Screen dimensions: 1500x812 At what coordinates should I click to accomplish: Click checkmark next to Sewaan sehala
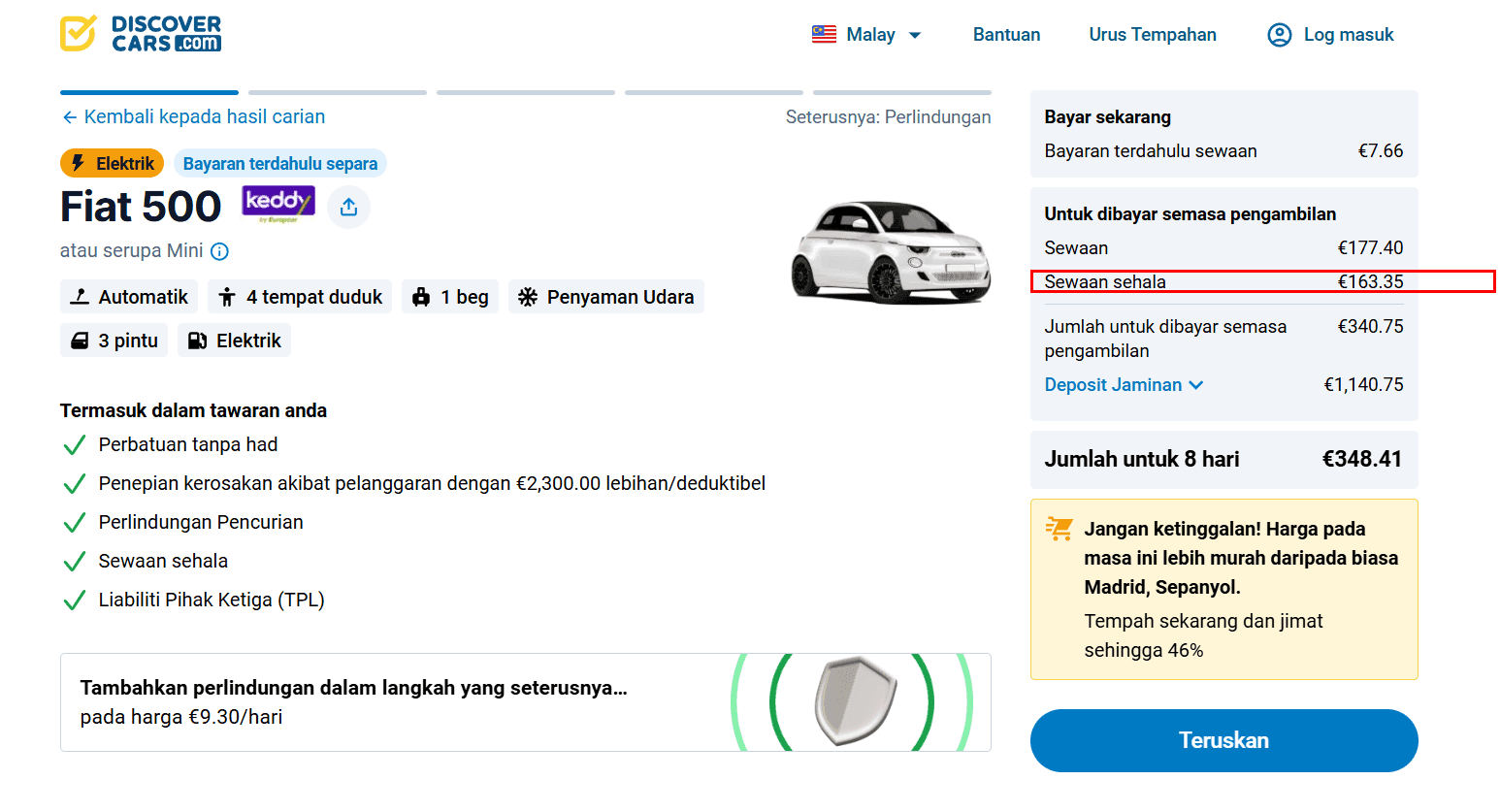point(75,562)
